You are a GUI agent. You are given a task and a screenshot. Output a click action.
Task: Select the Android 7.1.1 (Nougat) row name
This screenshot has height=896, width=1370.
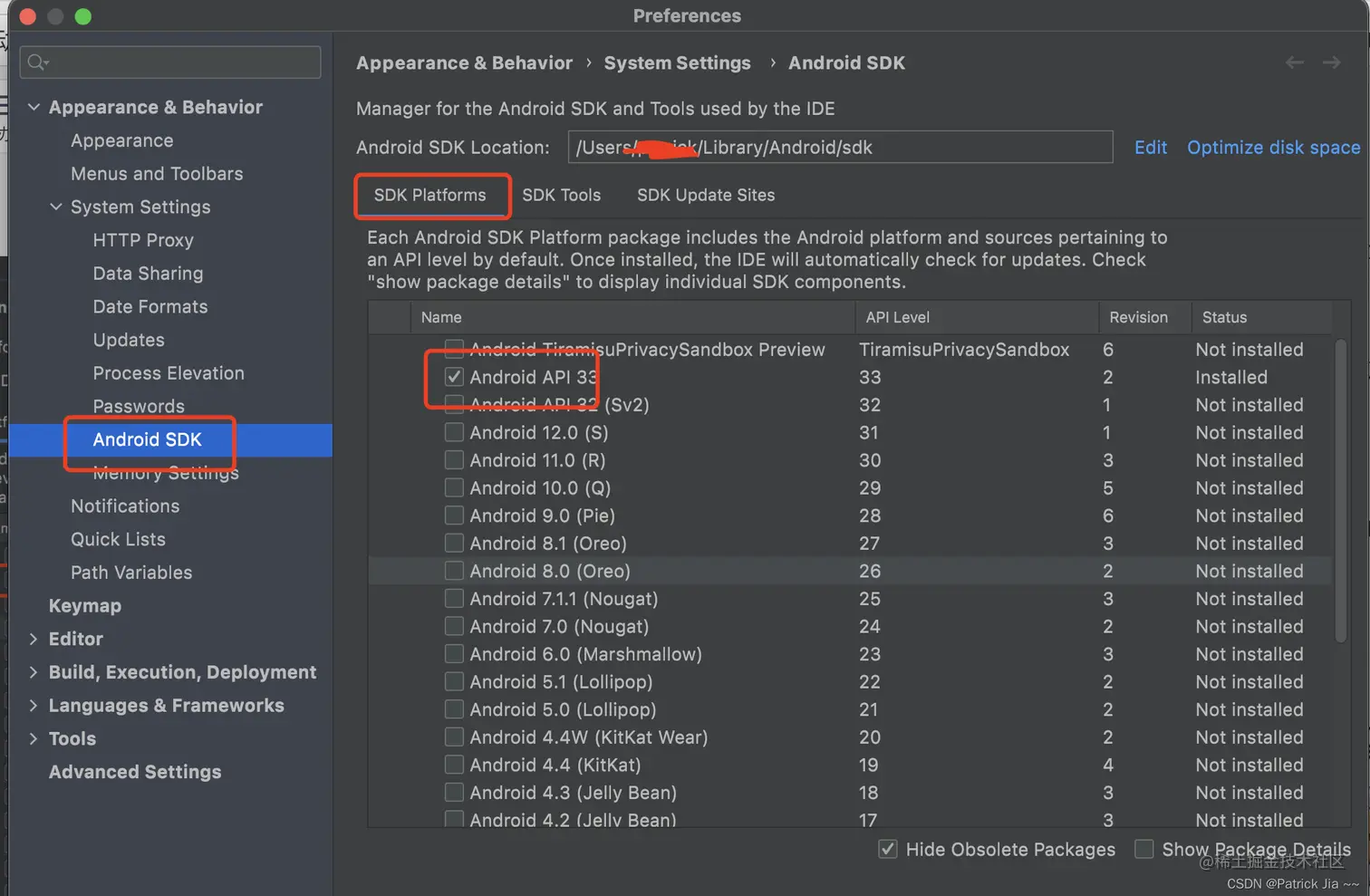[564, 599]
